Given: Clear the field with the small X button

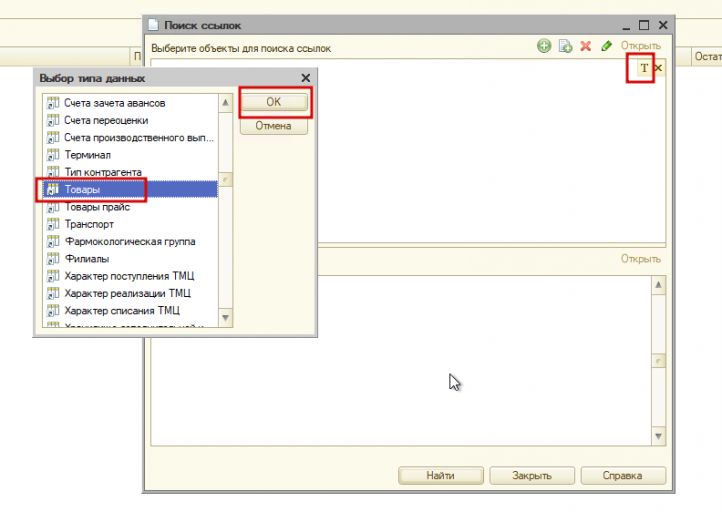Looking at the screenshot, I should [658, 68].
